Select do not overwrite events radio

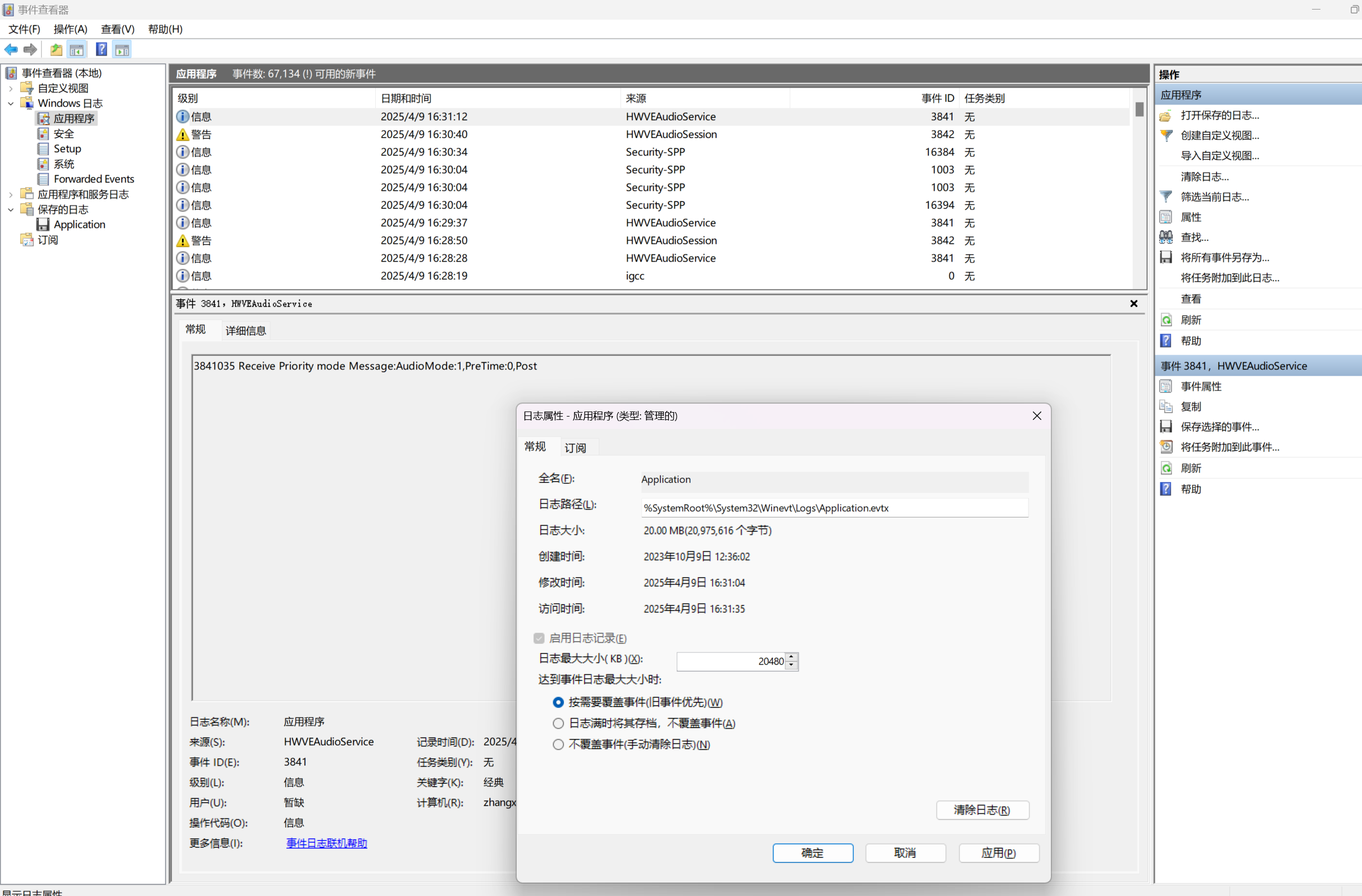(558, 744)
